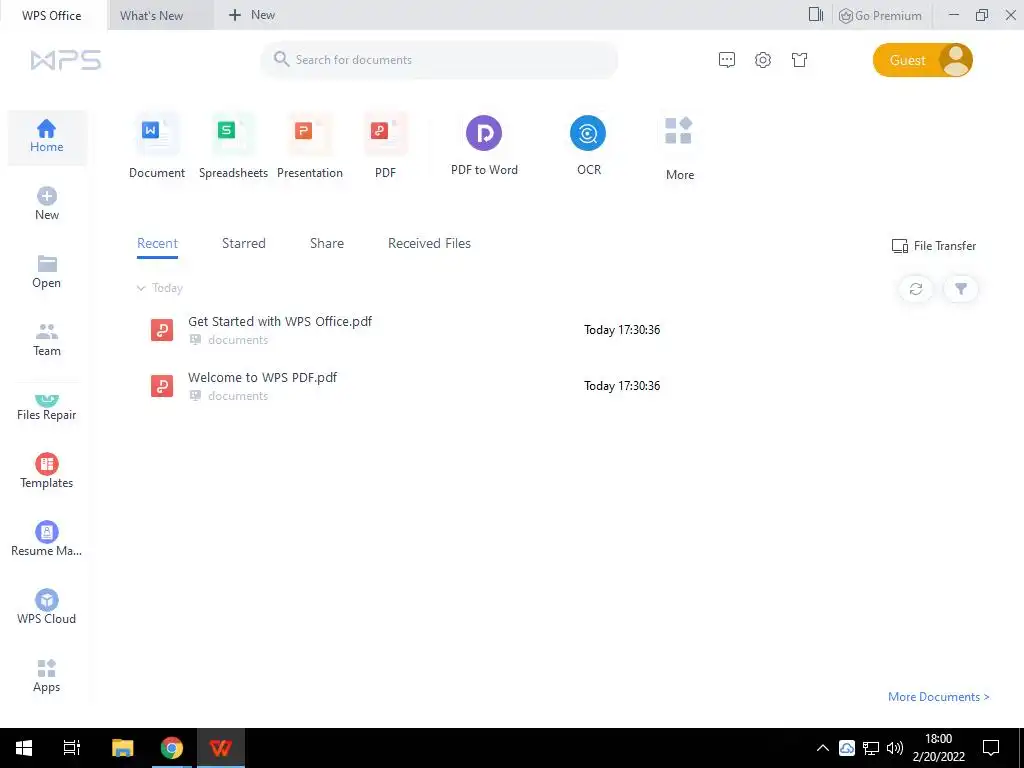Screen dimensions: 1024x768
Task: Open a New tab
Action: click(x=251, y=15)
